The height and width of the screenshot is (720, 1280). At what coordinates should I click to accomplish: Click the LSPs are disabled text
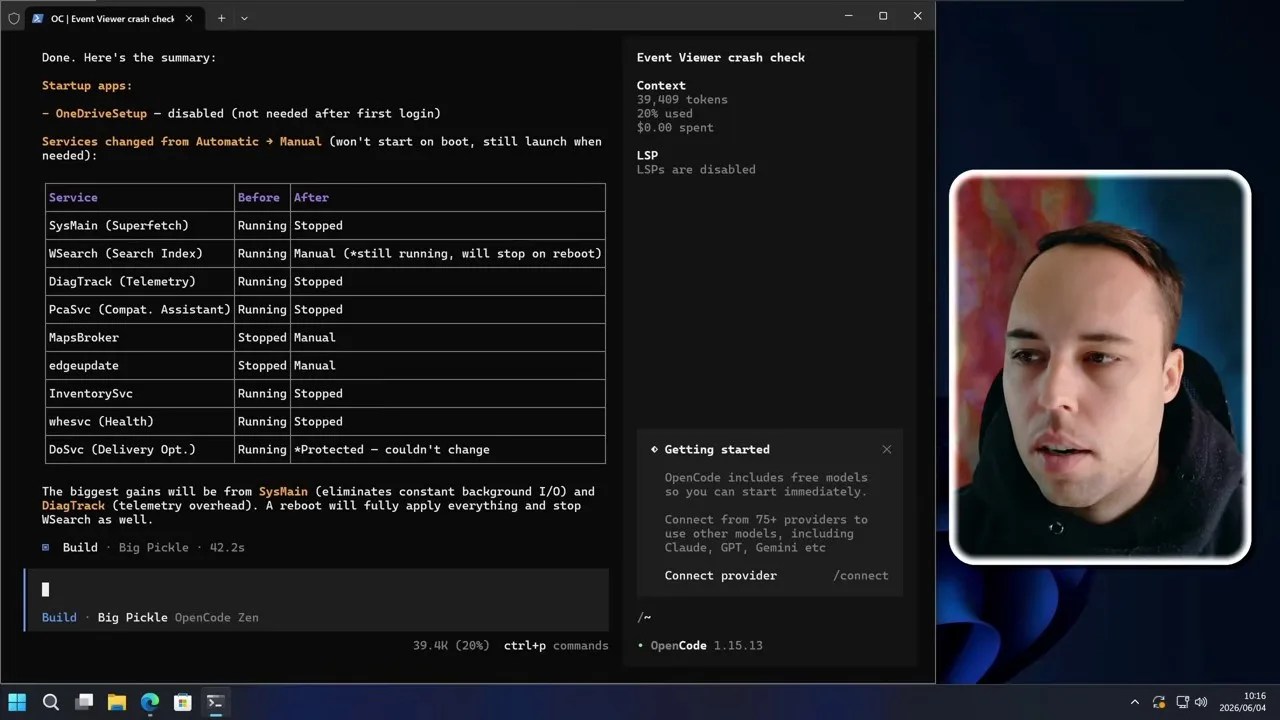696,170
